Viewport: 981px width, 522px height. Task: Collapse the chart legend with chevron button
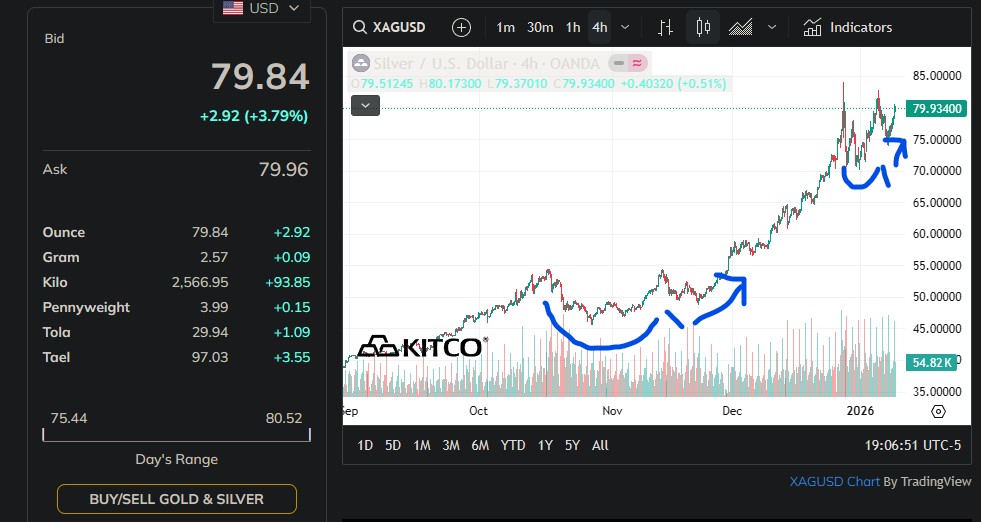365,106
